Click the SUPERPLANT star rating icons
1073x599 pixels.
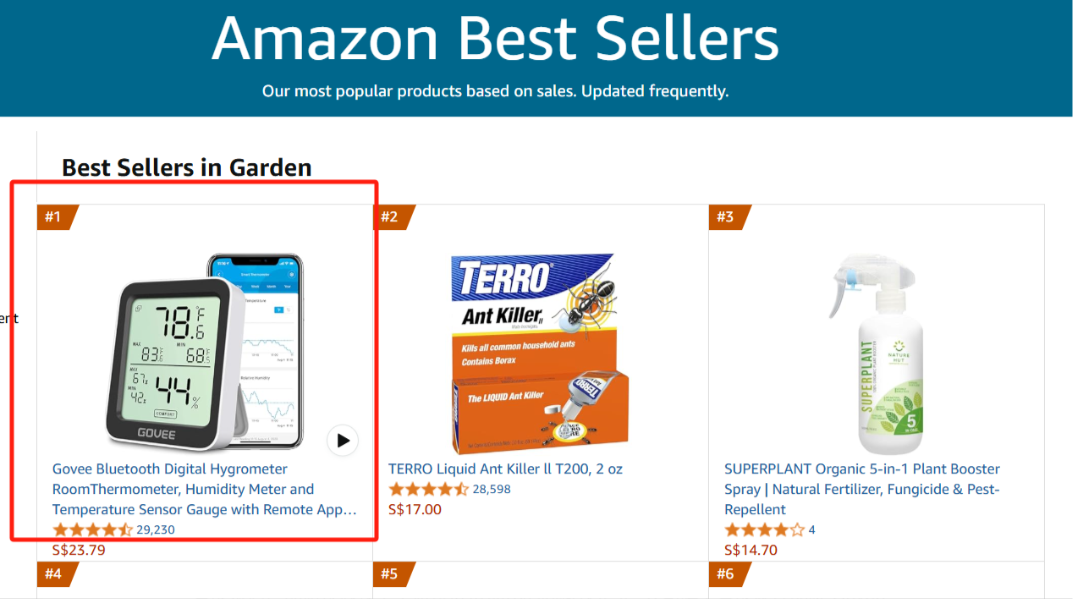pyautogui.click(x=764, y=530)
